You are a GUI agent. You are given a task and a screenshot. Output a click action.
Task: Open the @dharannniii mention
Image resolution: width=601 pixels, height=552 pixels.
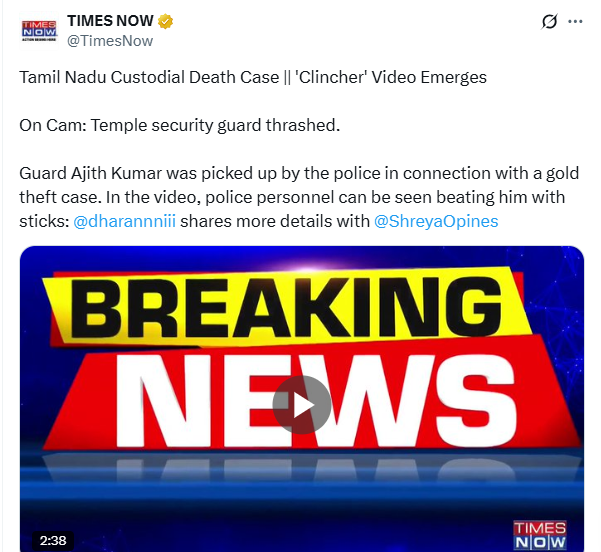(125, 221)
